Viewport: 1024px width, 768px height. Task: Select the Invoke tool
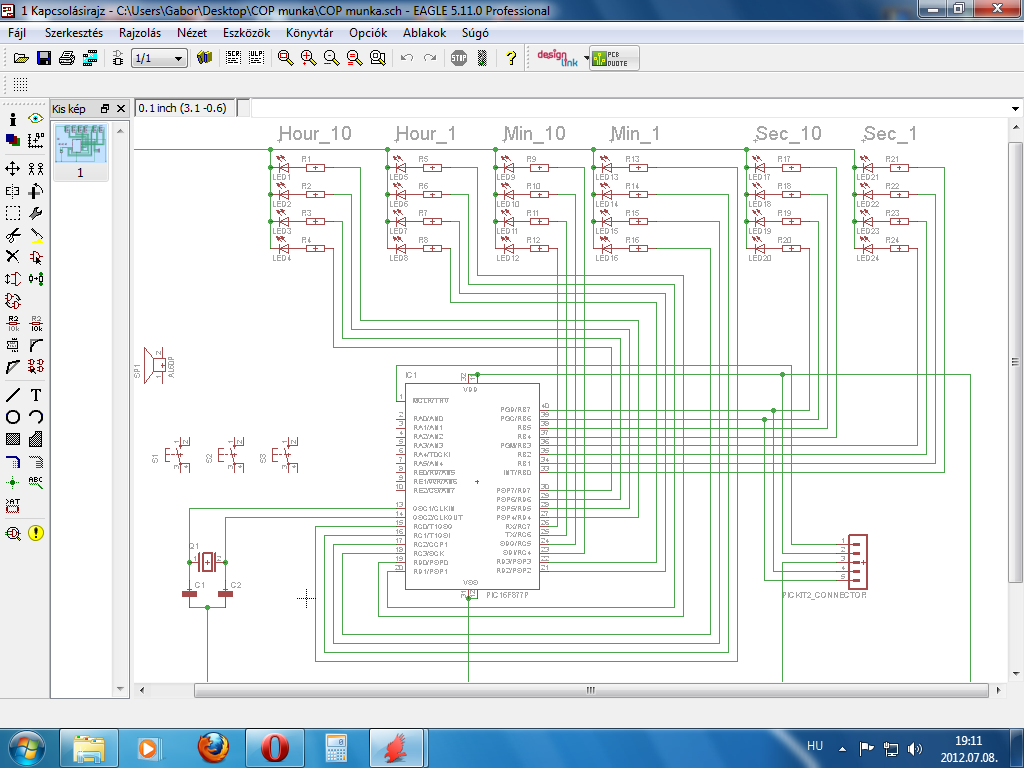coord(36,367)
